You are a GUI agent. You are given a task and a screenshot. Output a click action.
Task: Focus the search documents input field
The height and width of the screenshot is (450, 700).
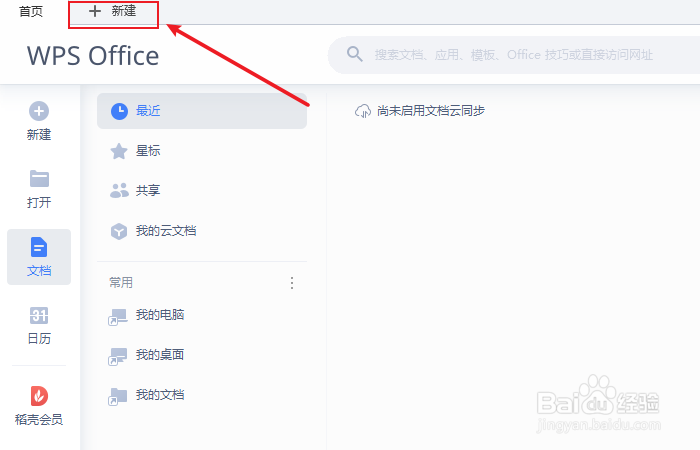(513, 55)
